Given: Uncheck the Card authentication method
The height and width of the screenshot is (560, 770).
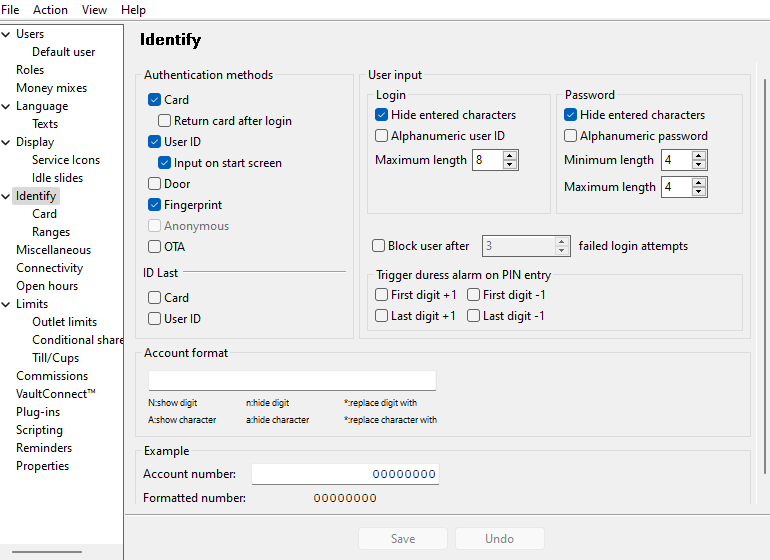Looking at the screenshot, I should click(x=155, y=100).
